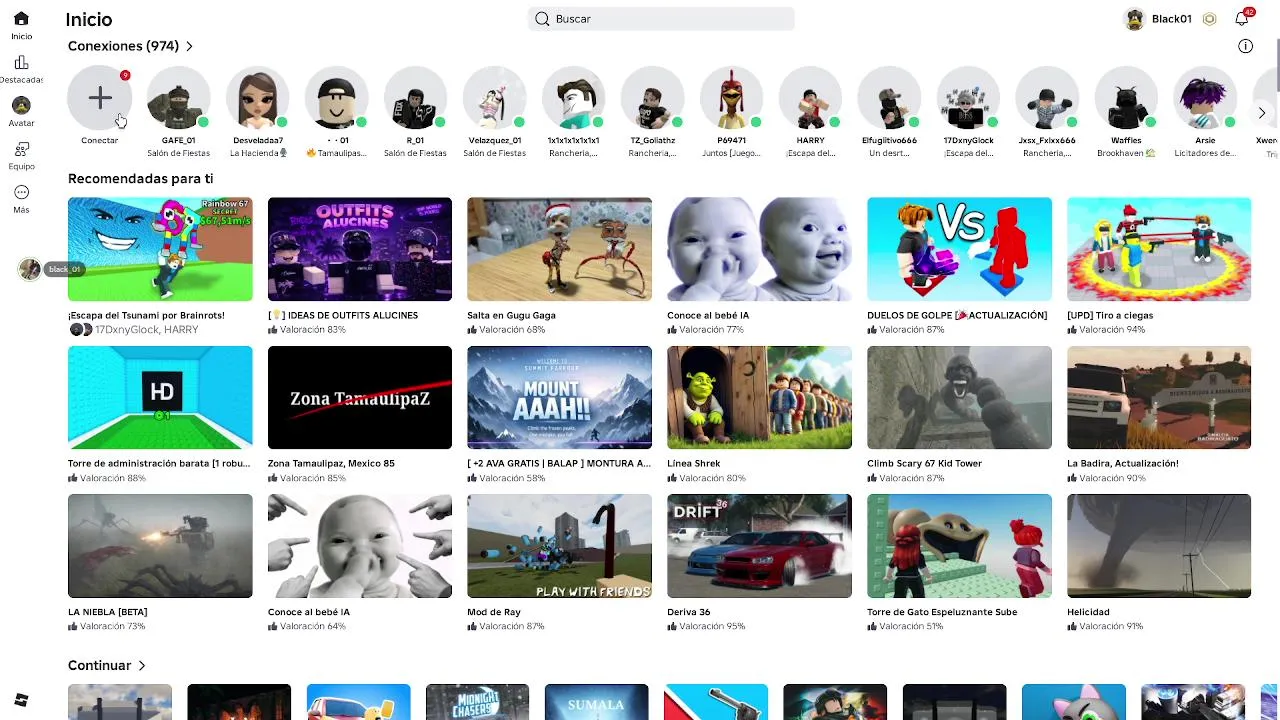Open the Inicio home sidebar icon

coord(21,19)
